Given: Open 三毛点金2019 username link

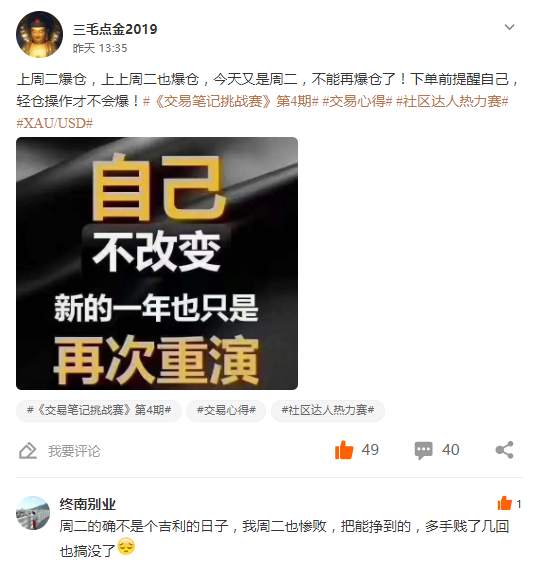Looking at the screenshot, I should pyautogui.click(x=115, y=29).
